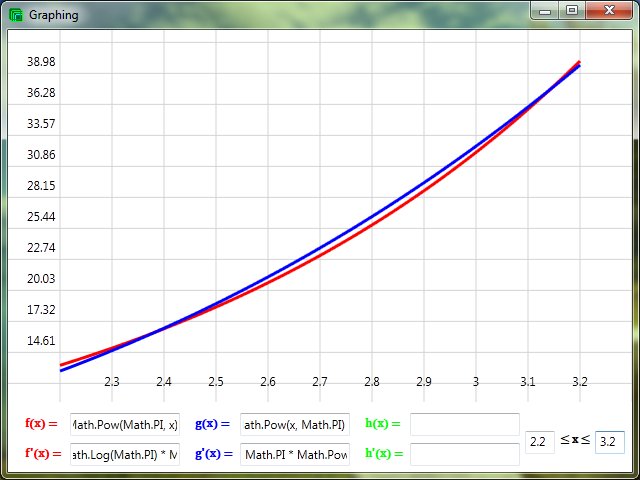Focus the f'(x) derivative input field
This screenshot has height=480, width=640.
pyautogui.click(x=125, y=455)
